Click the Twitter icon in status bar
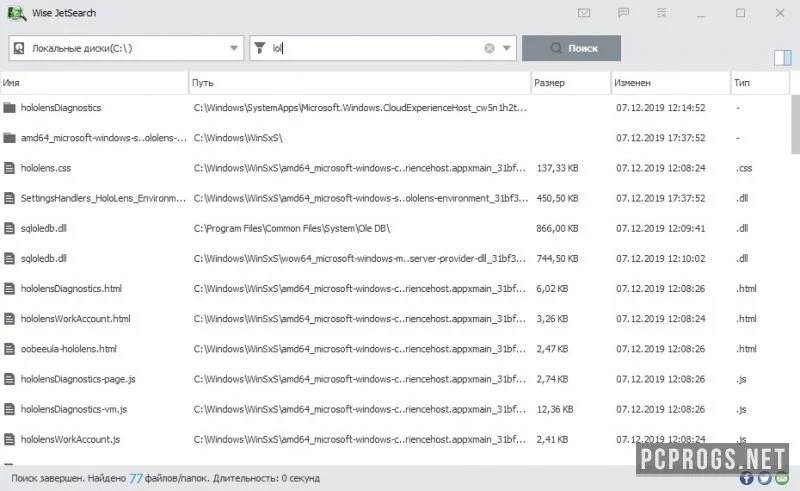Screen dimensions: 800x491 [x=764, y=478]
